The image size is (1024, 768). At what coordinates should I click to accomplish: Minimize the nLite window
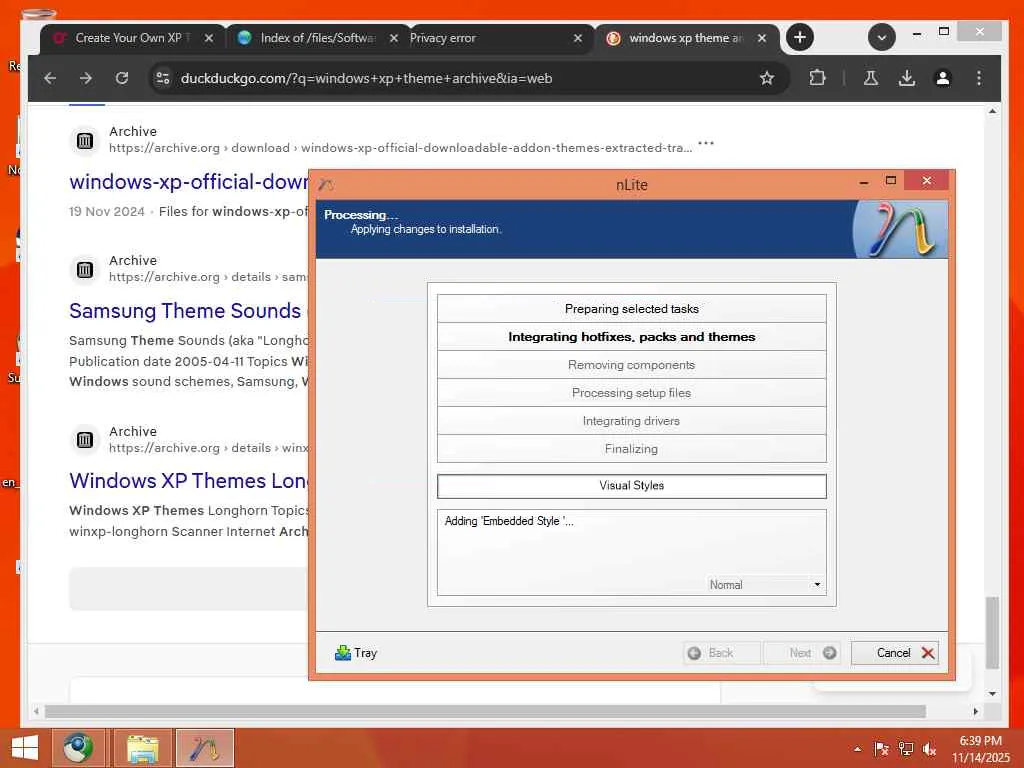tap(864, 182)
